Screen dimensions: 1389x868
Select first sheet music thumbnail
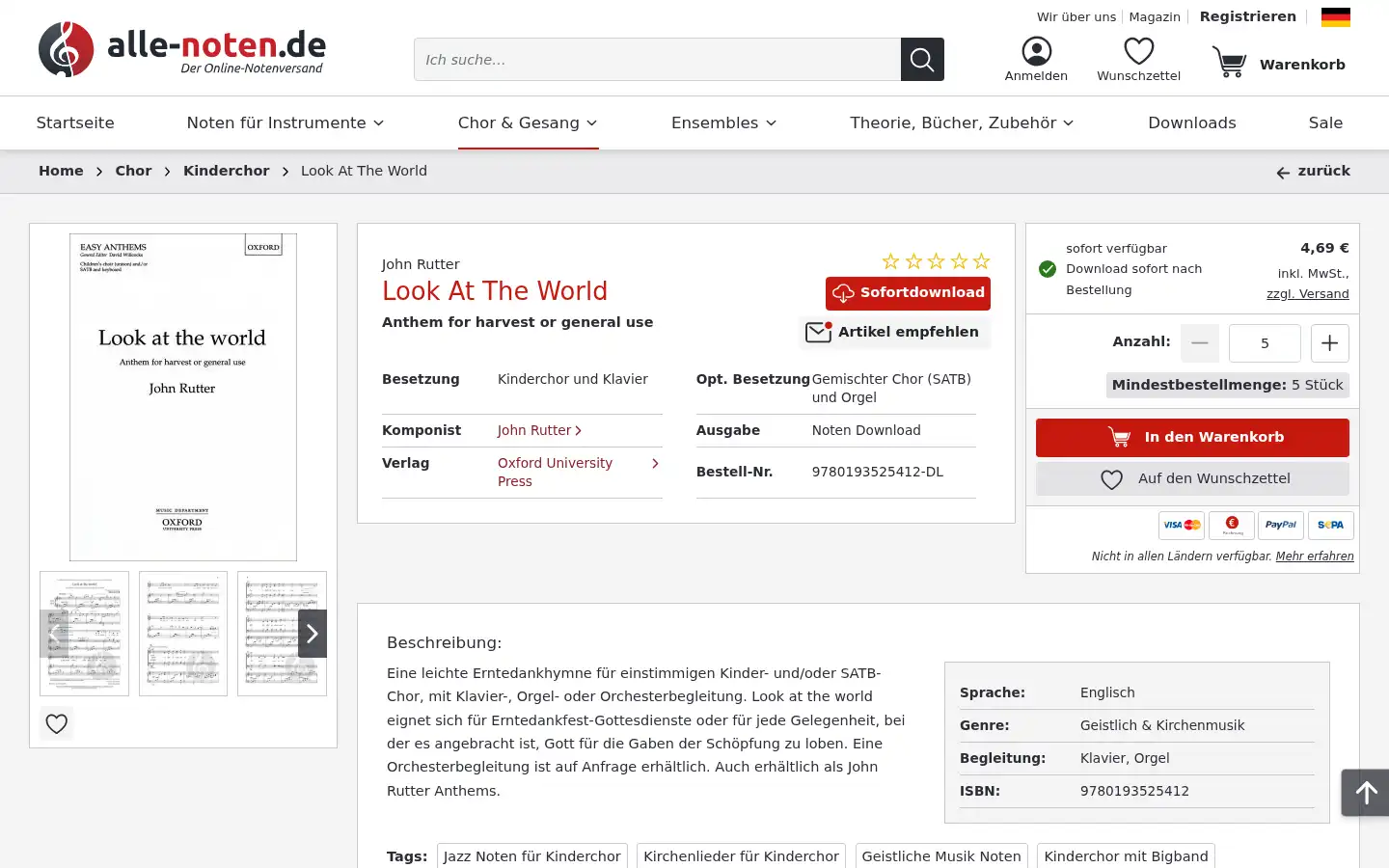coord(84,634)
